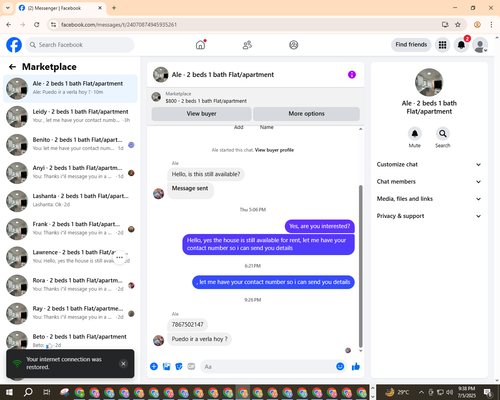The width and height of the screenshot is (500, 400).
Task: Search in conversation magnifier icon
Action: point(443,134)
